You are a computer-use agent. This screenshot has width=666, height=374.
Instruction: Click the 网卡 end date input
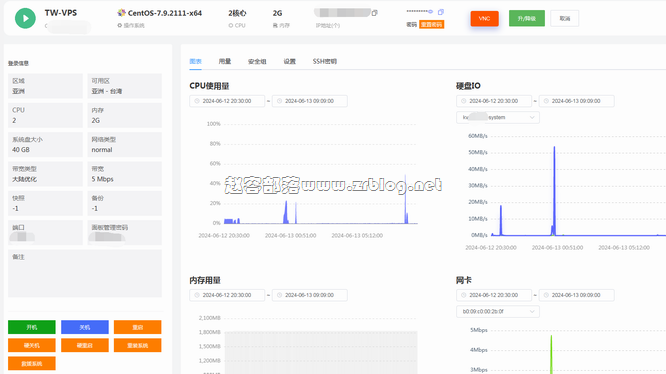(576, 295)
